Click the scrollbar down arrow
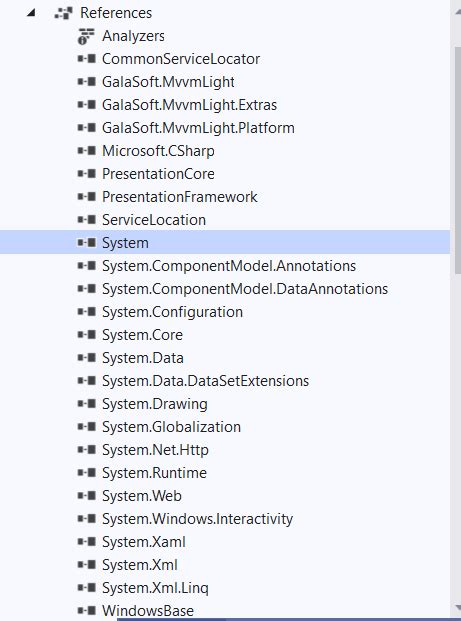The width and height of the screenshot is (461, 621). (457, 608)
